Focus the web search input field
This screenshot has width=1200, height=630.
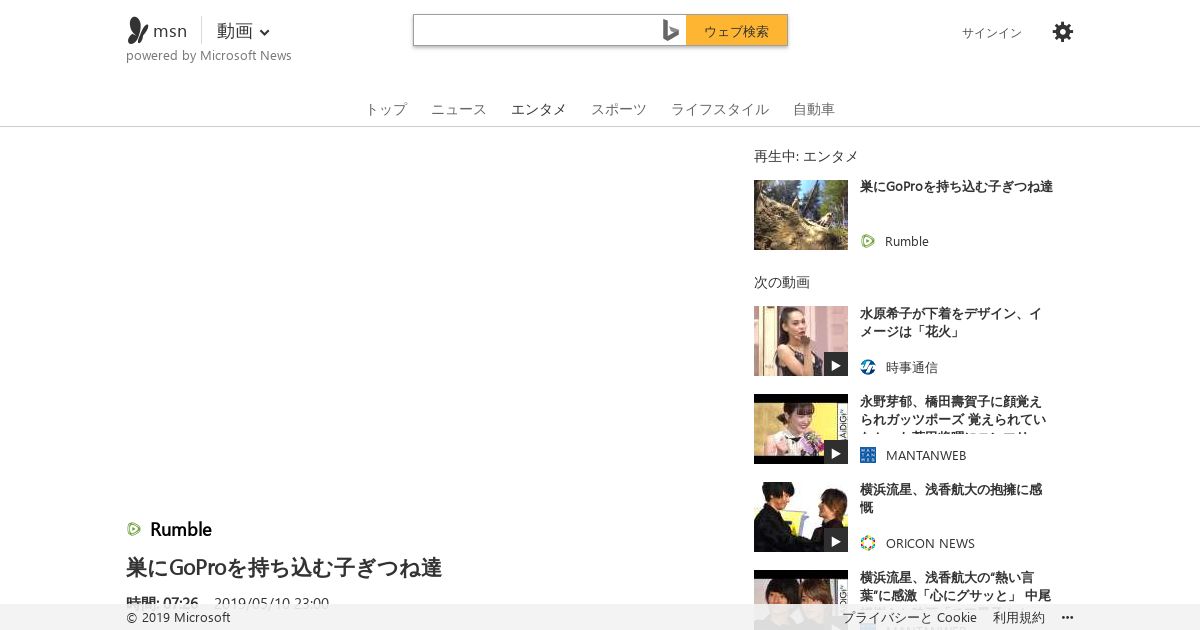click(x=536, y=31)
